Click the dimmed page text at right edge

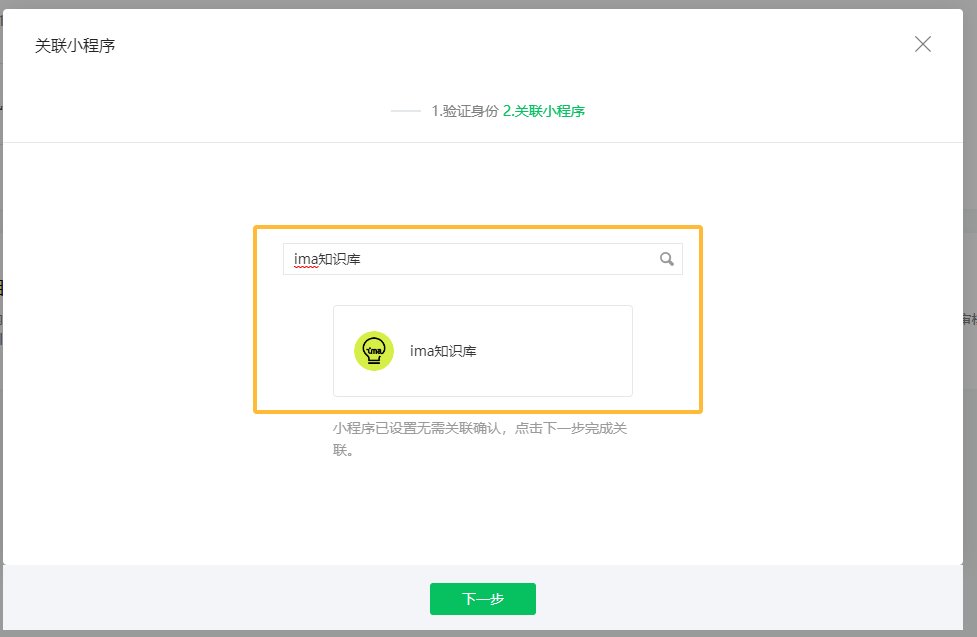968,318
